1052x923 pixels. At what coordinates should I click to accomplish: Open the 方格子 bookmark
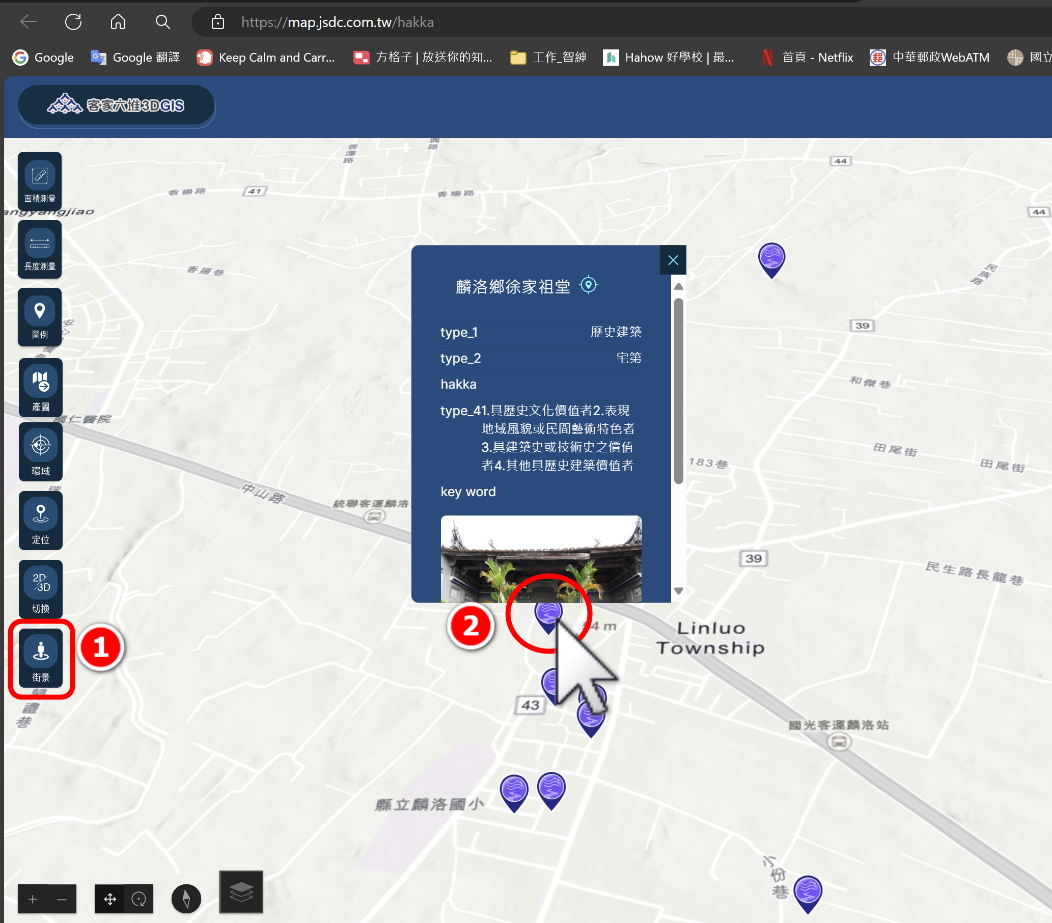(423, 58)
